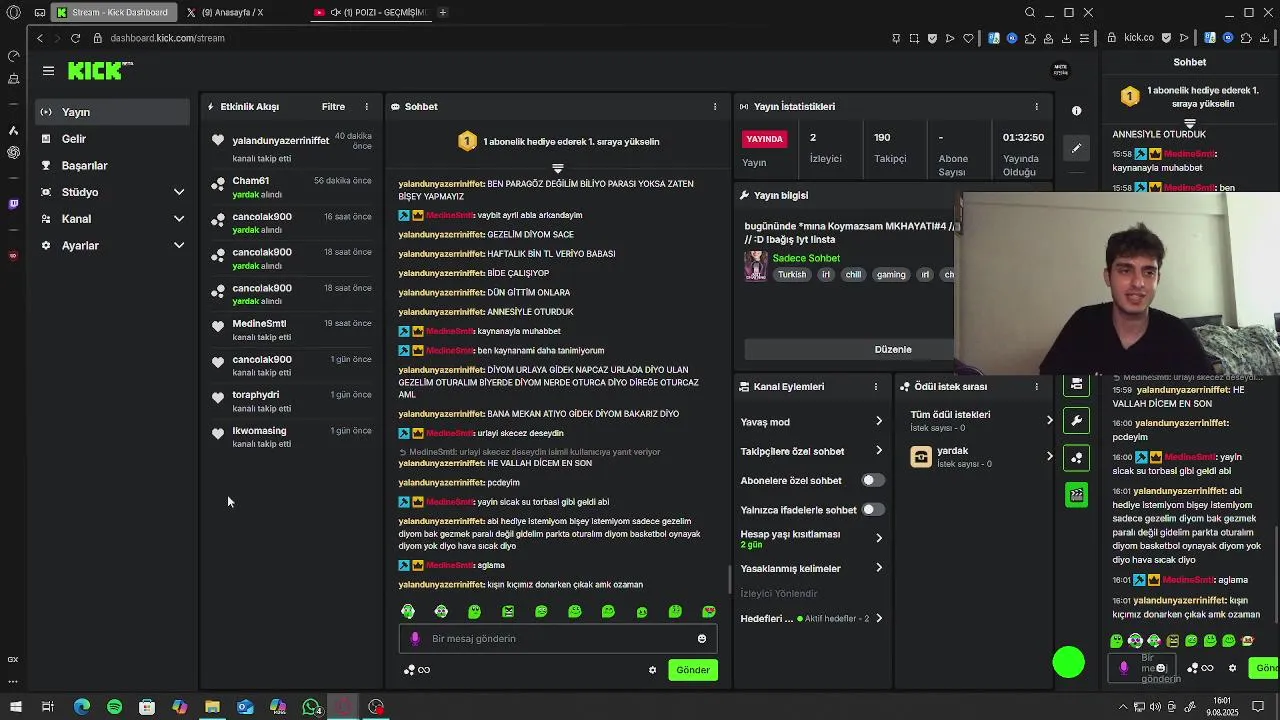Select Gelir in the sidebar
The width and height of the screenshot is (1280, 720).
coord(112,139)
